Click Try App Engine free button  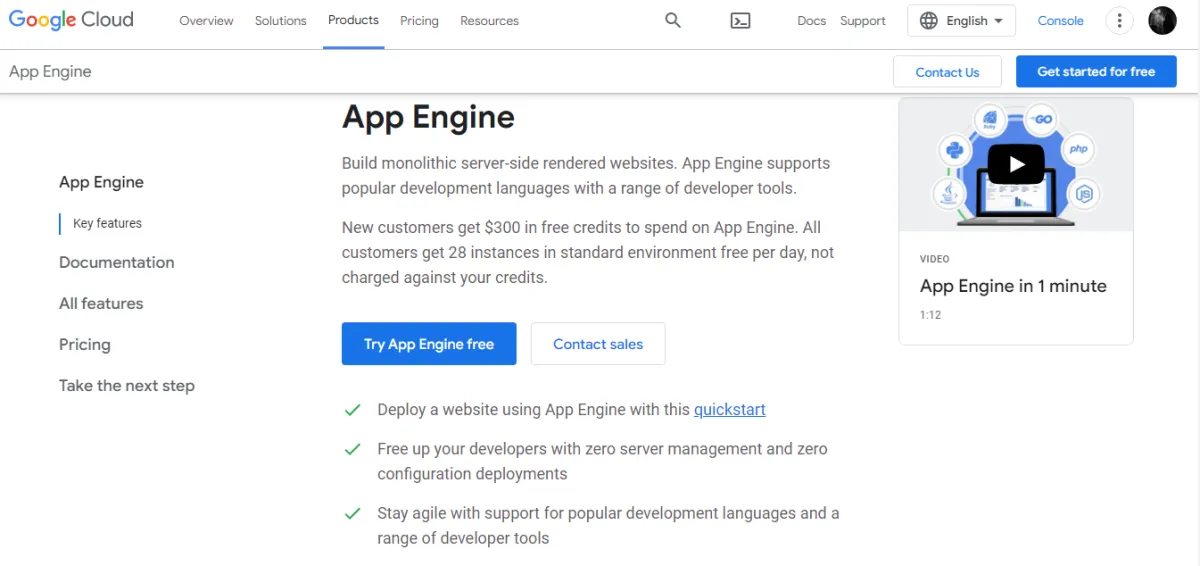pos(429,344)
